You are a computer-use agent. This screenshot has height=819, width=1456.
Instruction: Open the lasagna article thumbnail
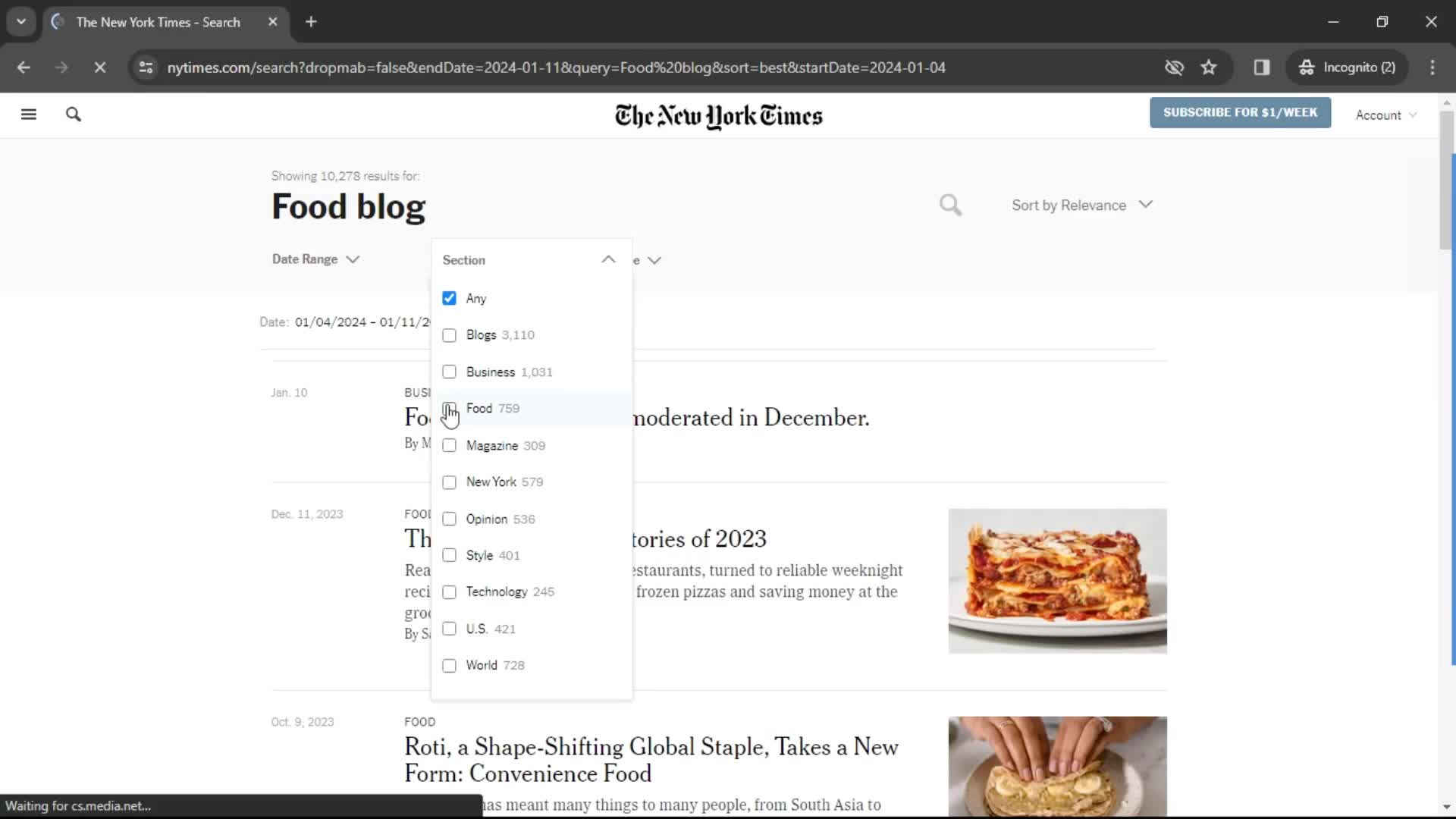(1057, 581)
